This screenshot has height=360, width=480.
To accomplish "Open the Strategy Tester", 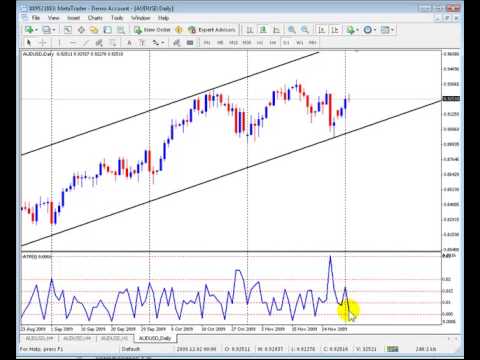I will 121,30.
